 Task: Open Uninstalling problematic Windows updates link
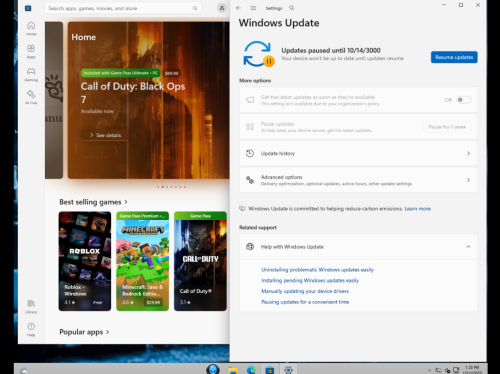317,270
